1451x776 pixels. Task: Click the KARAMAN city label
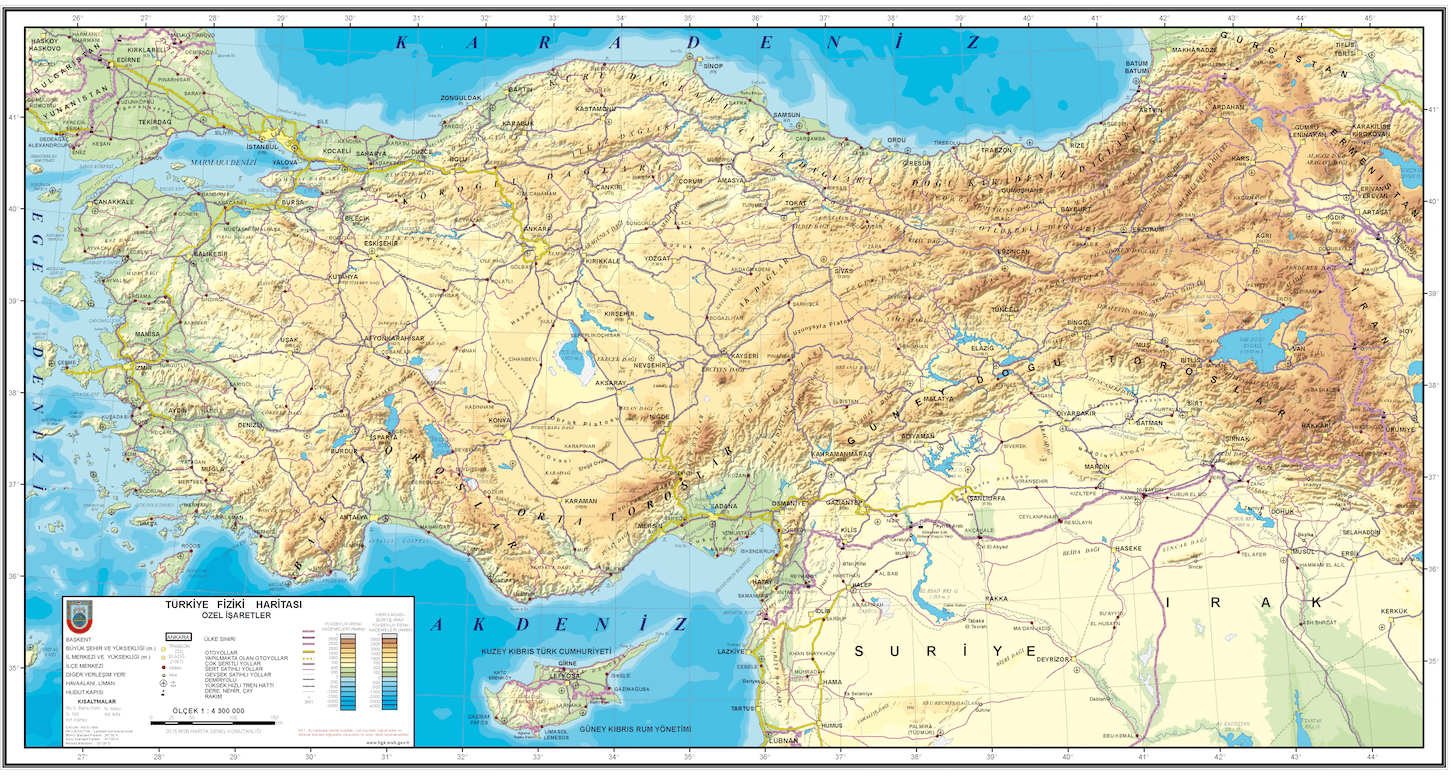[581, 501]
